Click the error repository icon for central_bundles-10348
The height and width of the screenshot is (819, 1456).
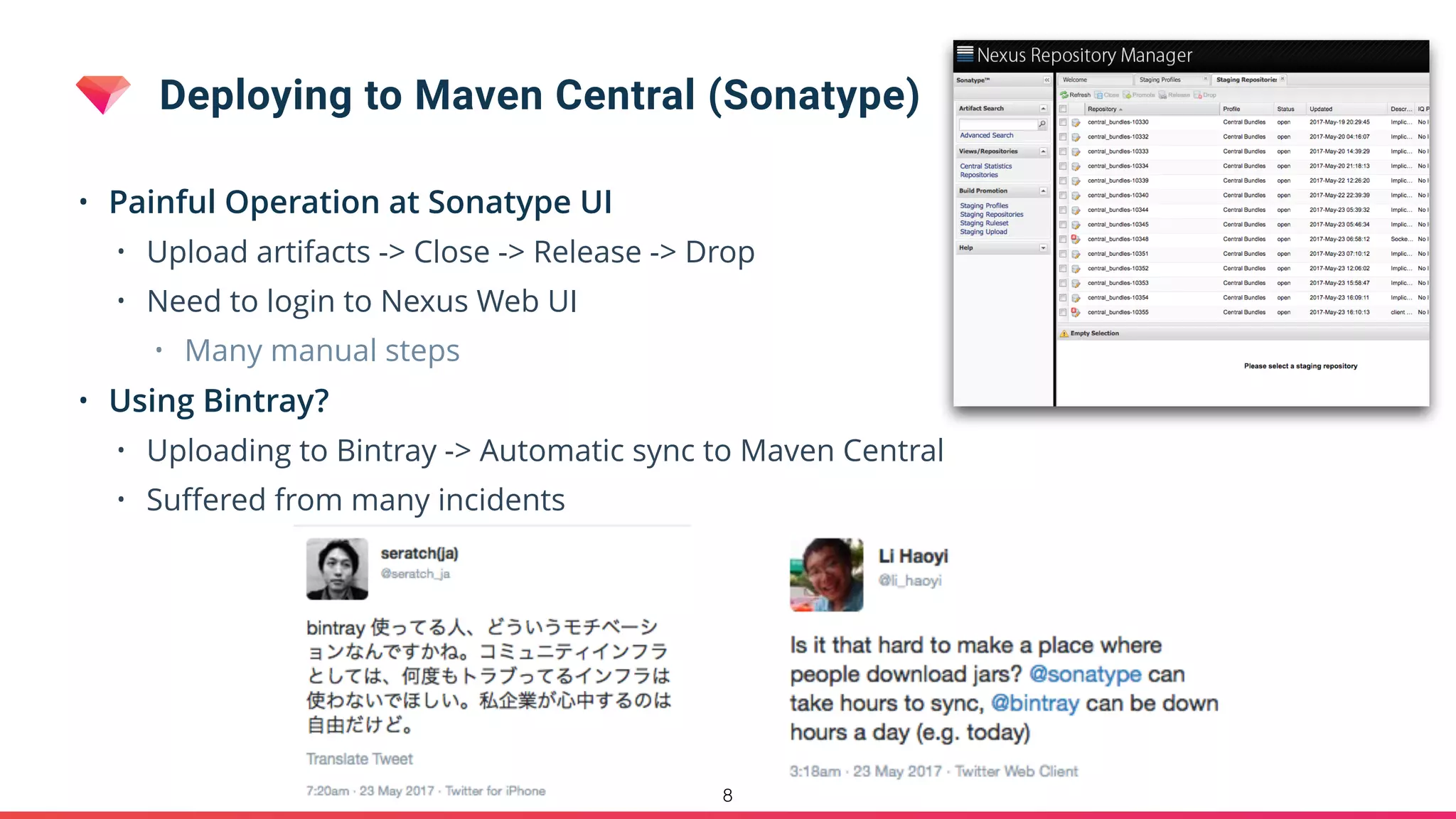click(x=1076, y=240)
